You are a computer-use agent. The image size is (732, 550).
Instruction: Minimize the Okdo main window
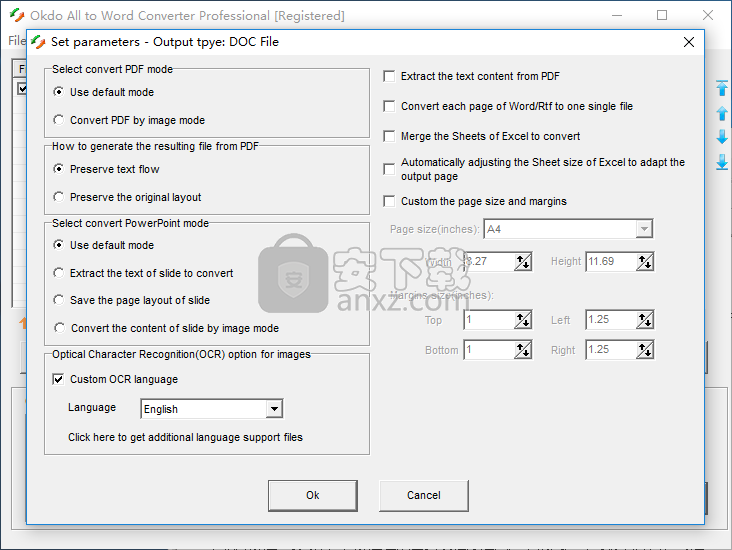(617, 15)
